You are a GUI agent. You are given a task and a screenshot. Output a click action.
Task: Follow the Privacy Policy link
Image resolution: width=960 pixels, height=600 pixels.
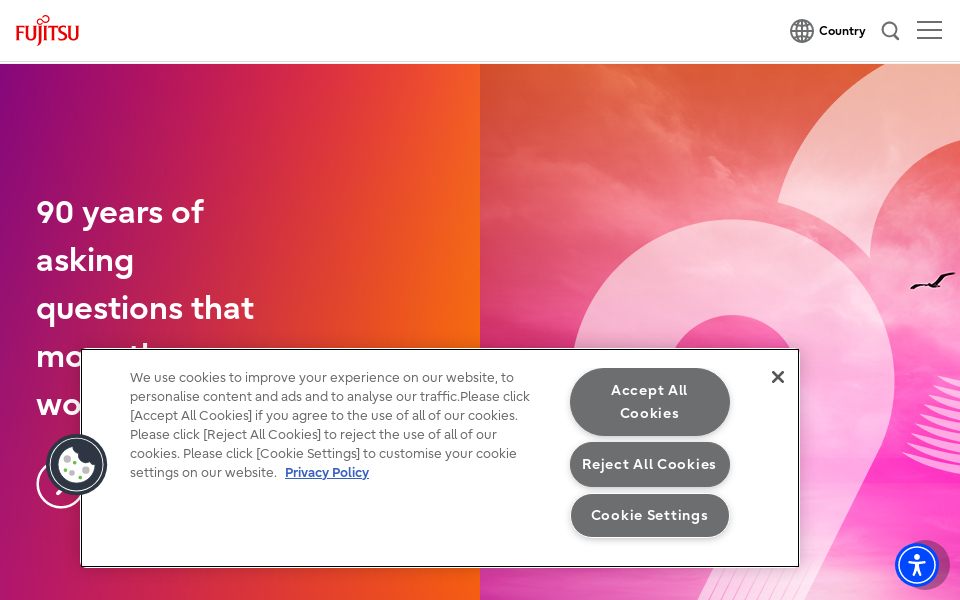[327, 473]
